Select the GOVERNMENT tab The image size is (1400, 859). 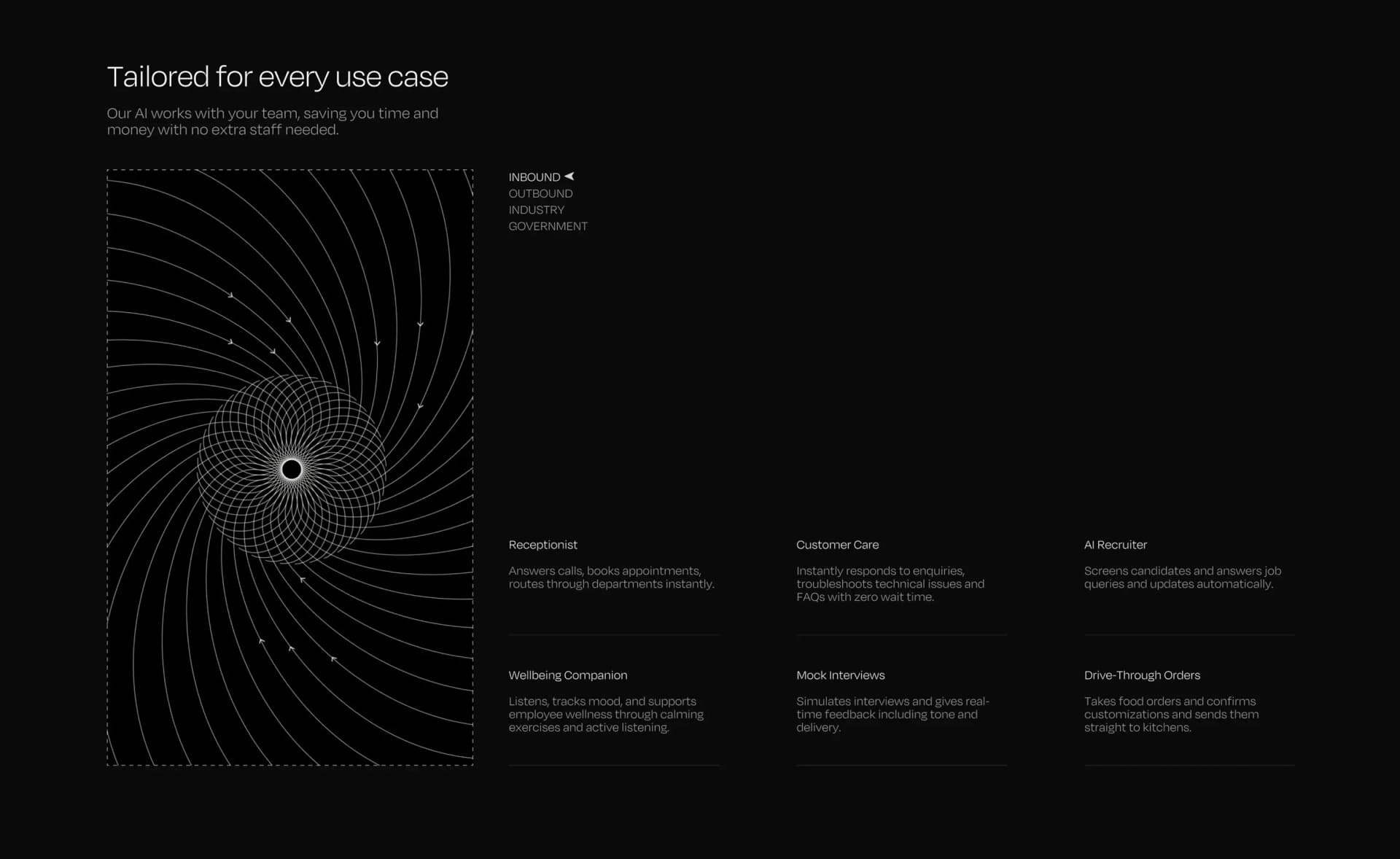pos(548,226)
